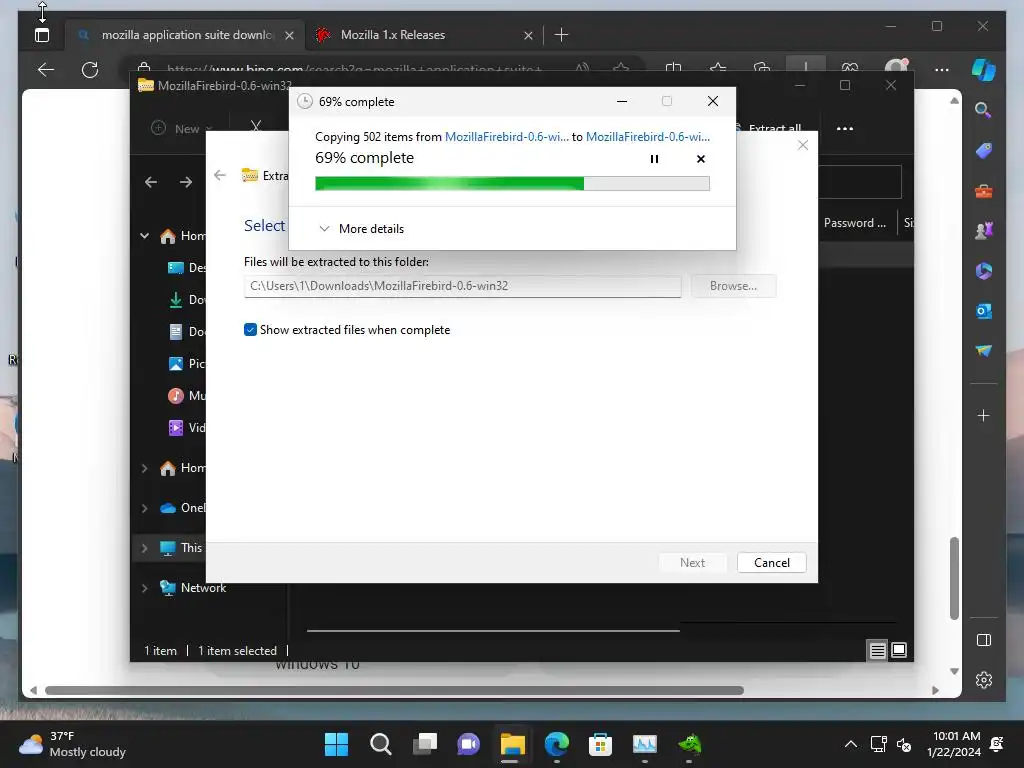Close the extract wizard dialog
Image resolution: width=1024 pixels, height=768 pixels.
click(x=803, y=145)
